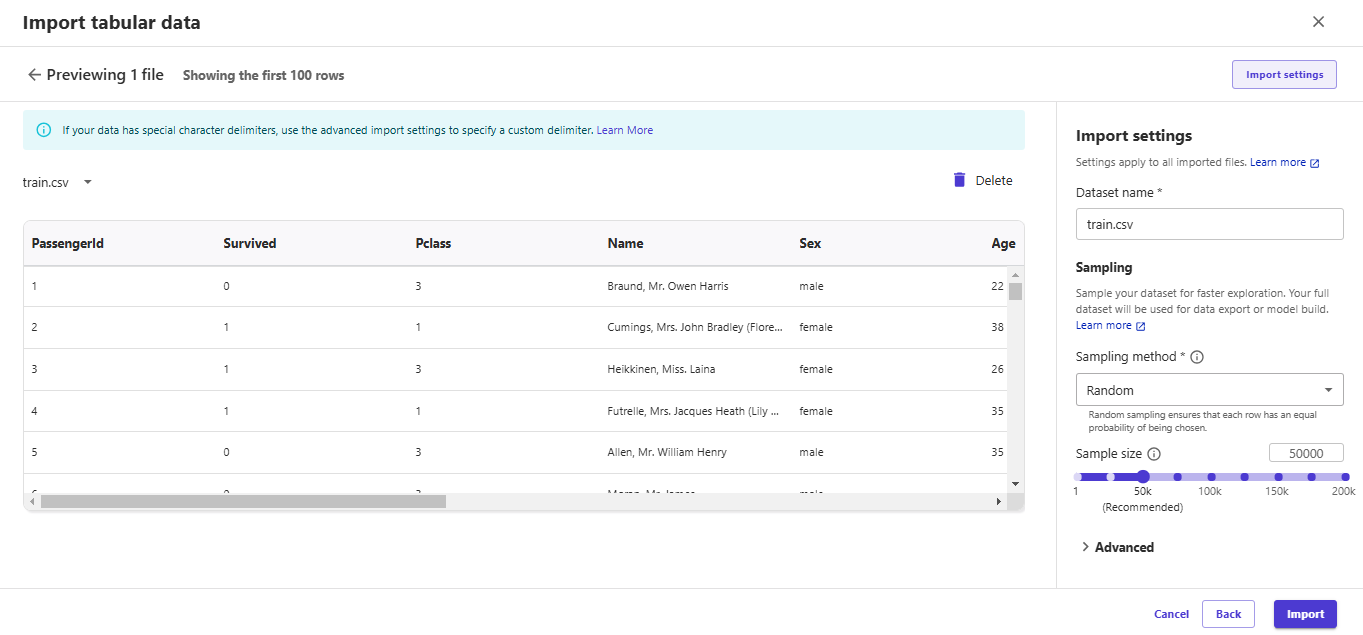Open the info tooltip for Sample size
Screen dimensions: 1363x635
pos(1154,453)
